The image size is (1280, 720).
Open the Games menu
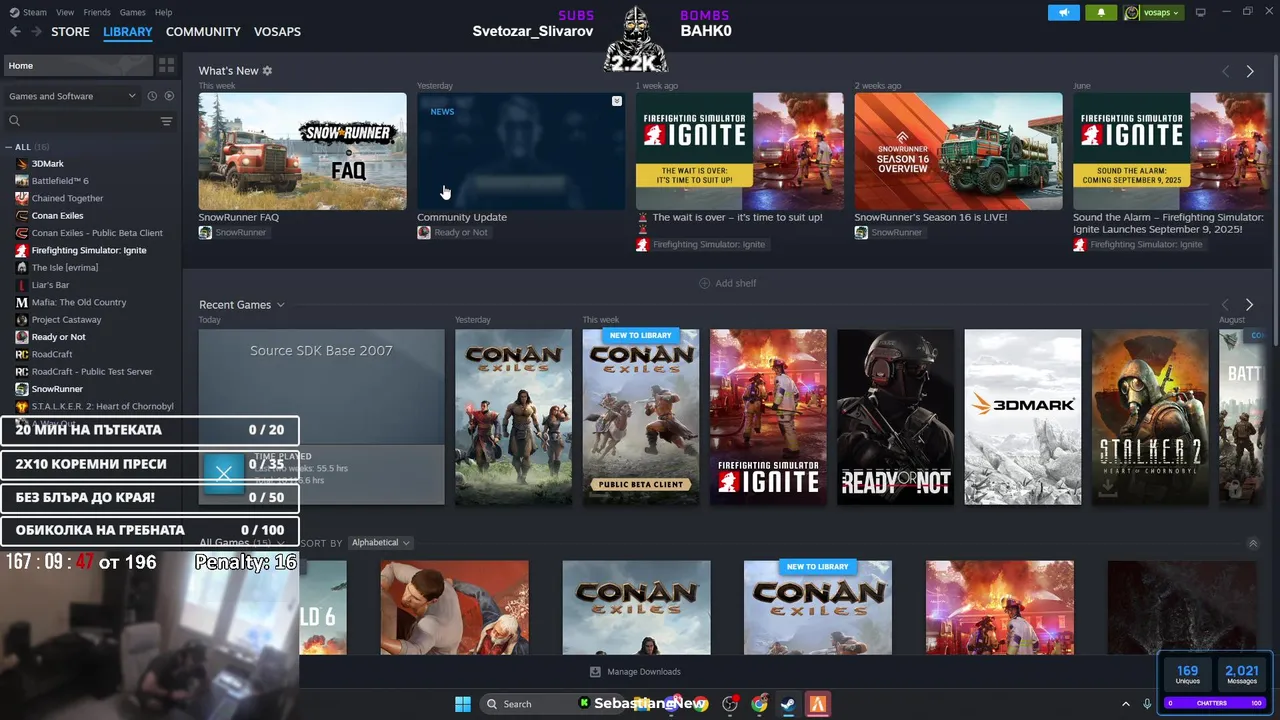pos(132,12)
